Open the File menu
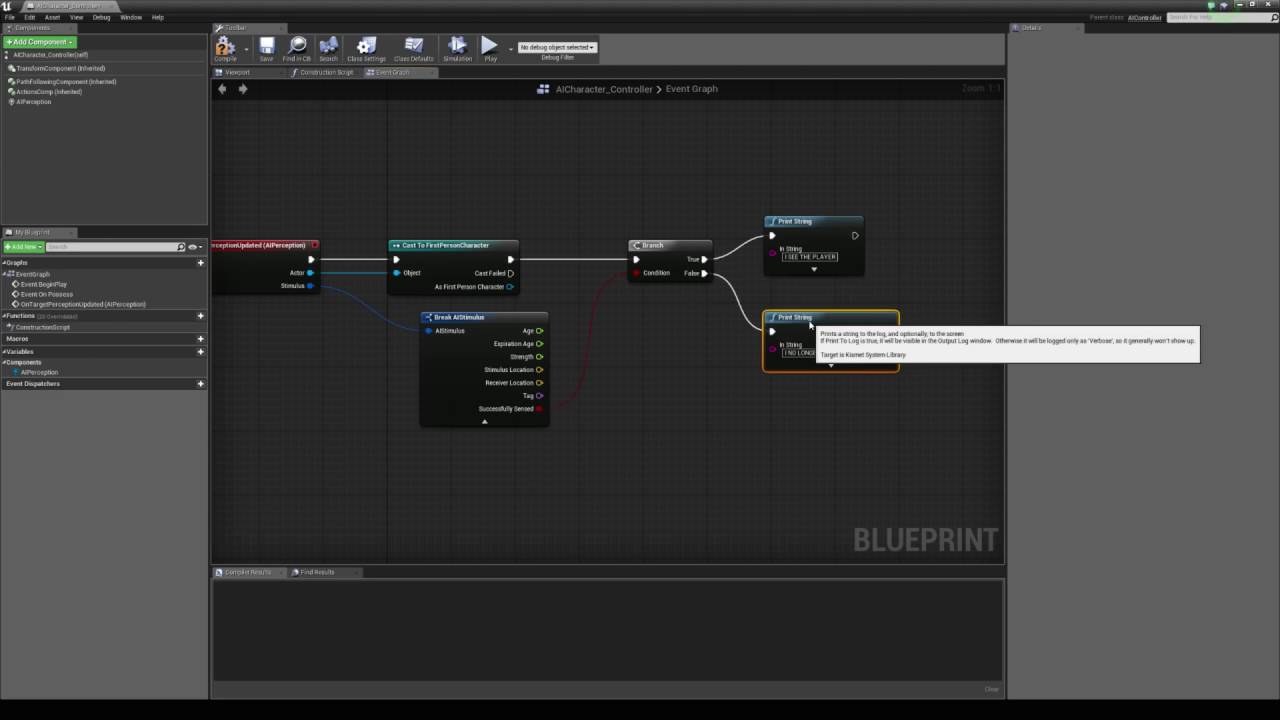1280x720 pixels. pyautogui.click(x=9, y=17)
